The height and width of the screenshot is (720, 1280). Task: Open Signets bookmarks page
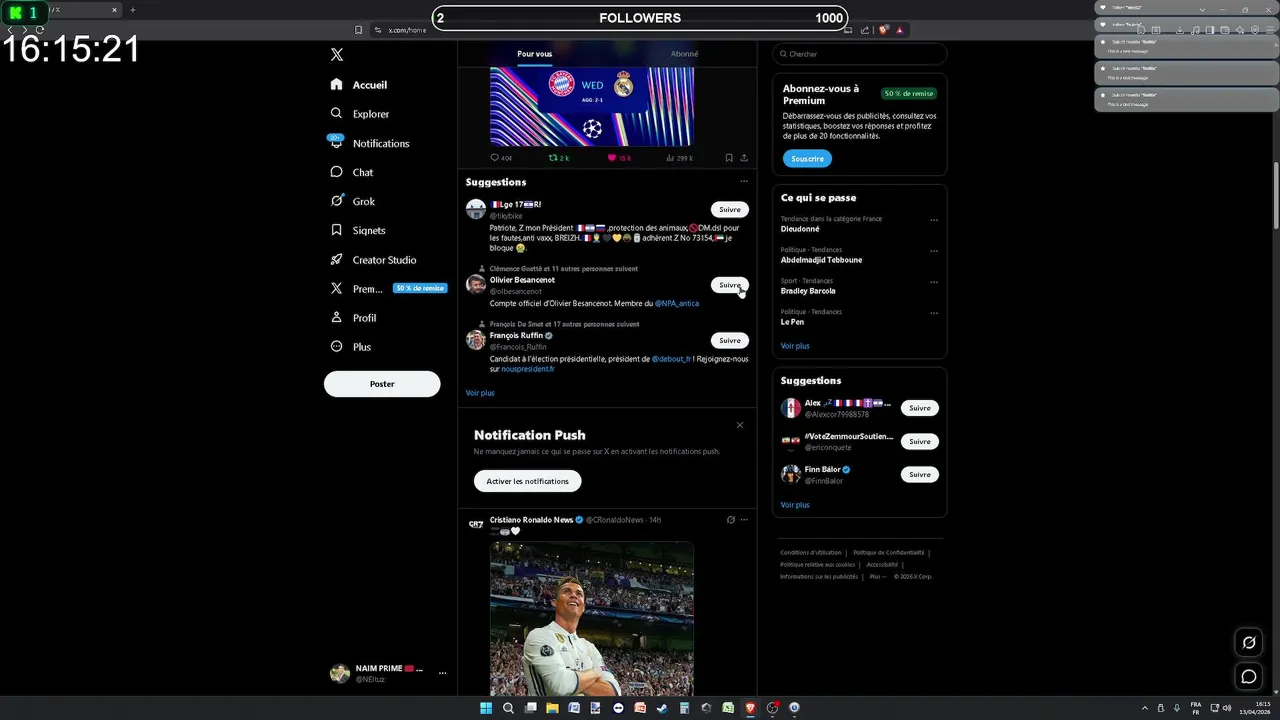(358, 230)
